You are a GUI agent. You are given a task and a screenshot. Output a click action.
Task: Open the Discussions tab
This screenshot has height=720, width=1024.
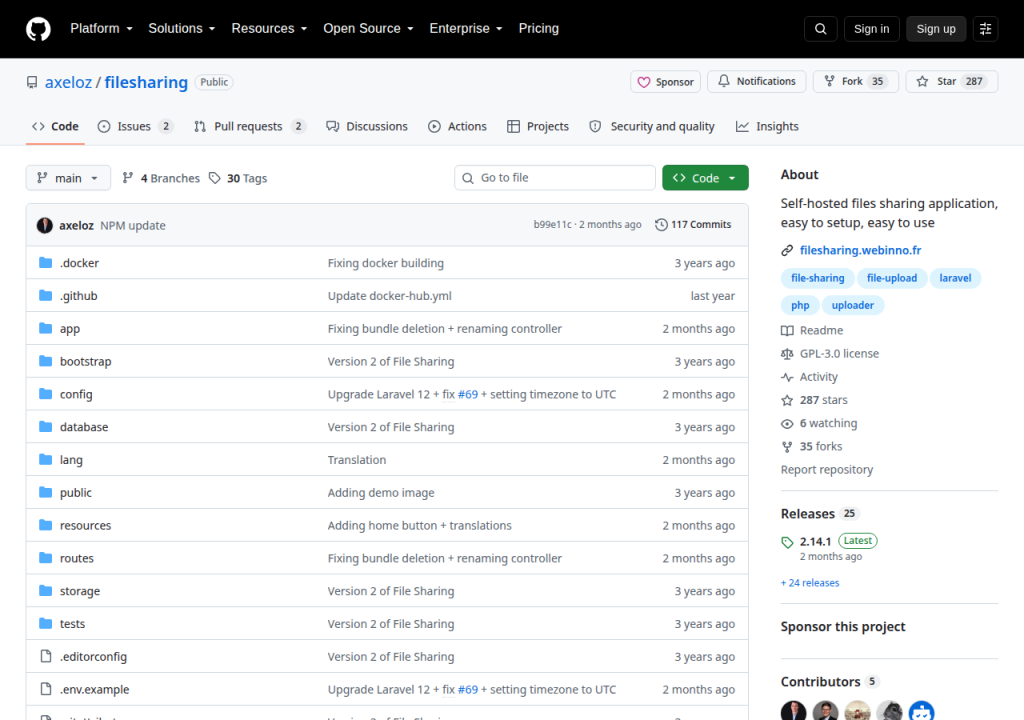point(367,126)
